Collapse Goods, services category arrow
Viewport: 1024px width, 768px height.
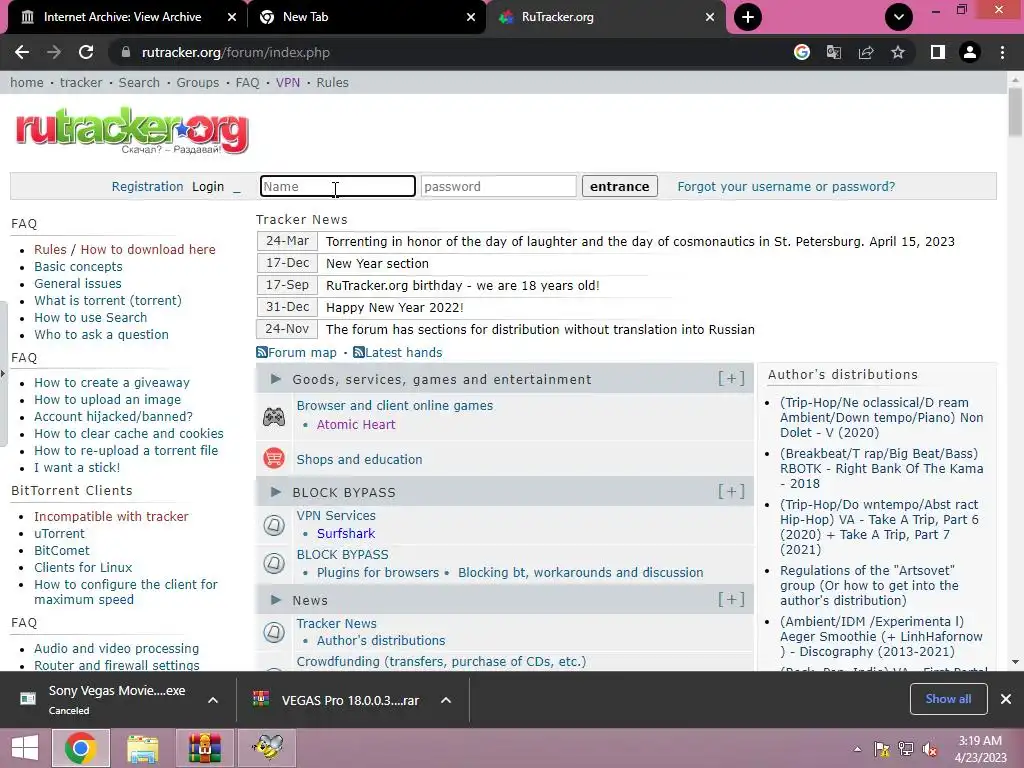click(x=276, y=379)
